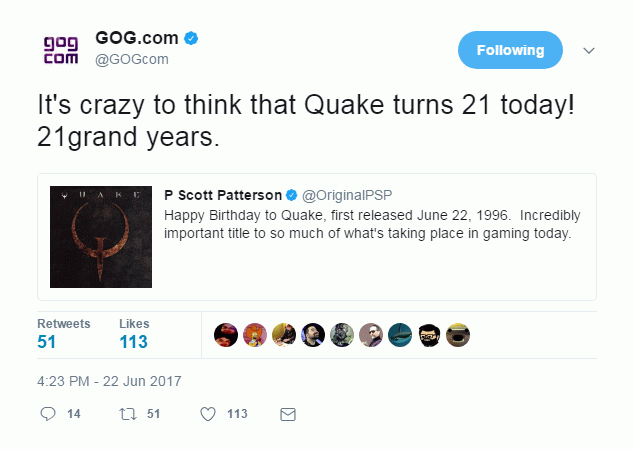This screenshot has width=633, height=449.
Task: Toggle the Following button to unfollow
Action: (x=510, y=50)
